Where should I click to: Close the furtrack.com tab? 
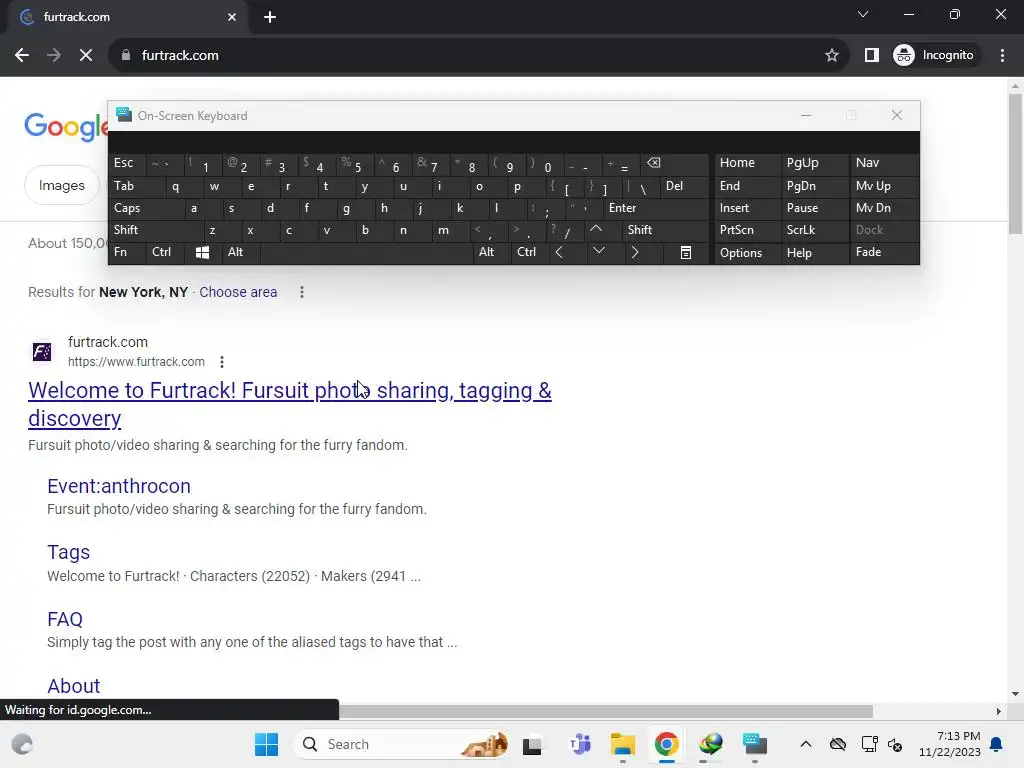tap(232, 17)
